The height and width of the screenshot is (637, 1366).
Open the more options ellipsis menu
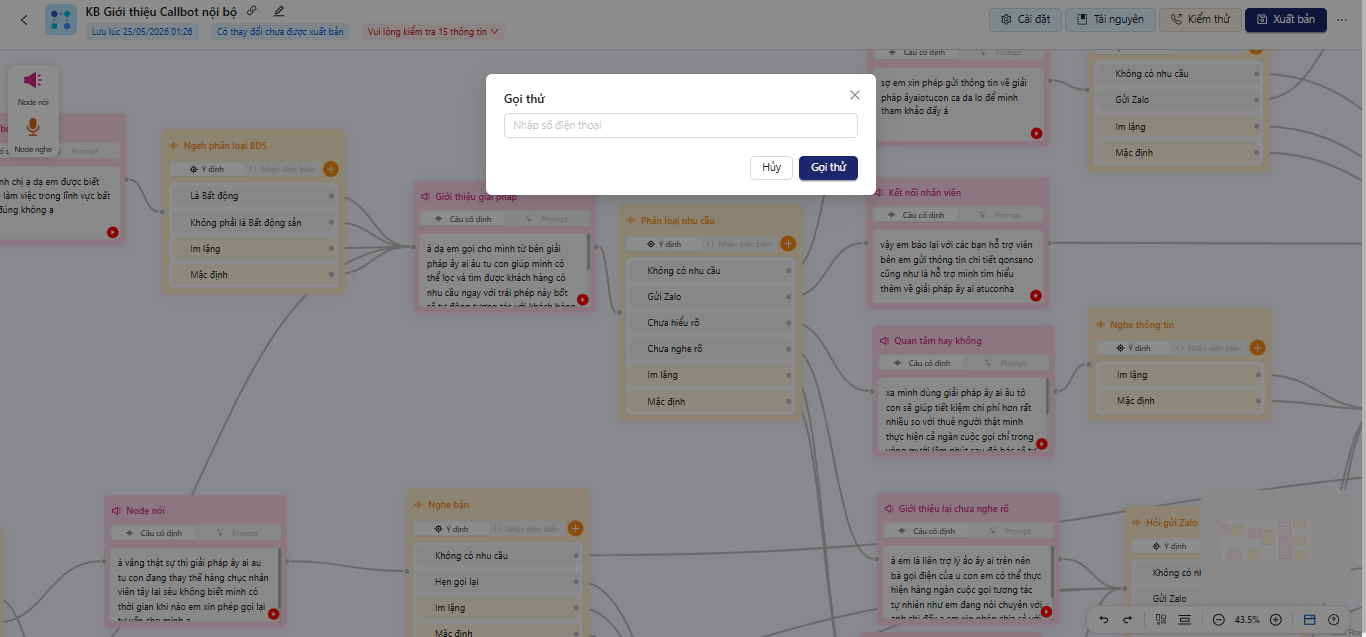point(1342,19)
